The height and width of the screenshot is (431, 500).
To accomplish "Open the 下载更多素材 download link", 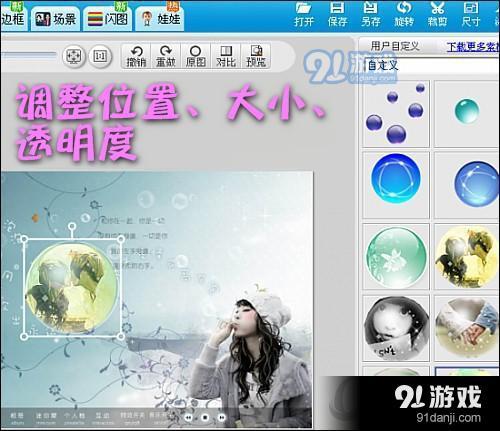I will click(x=473, y=47).
